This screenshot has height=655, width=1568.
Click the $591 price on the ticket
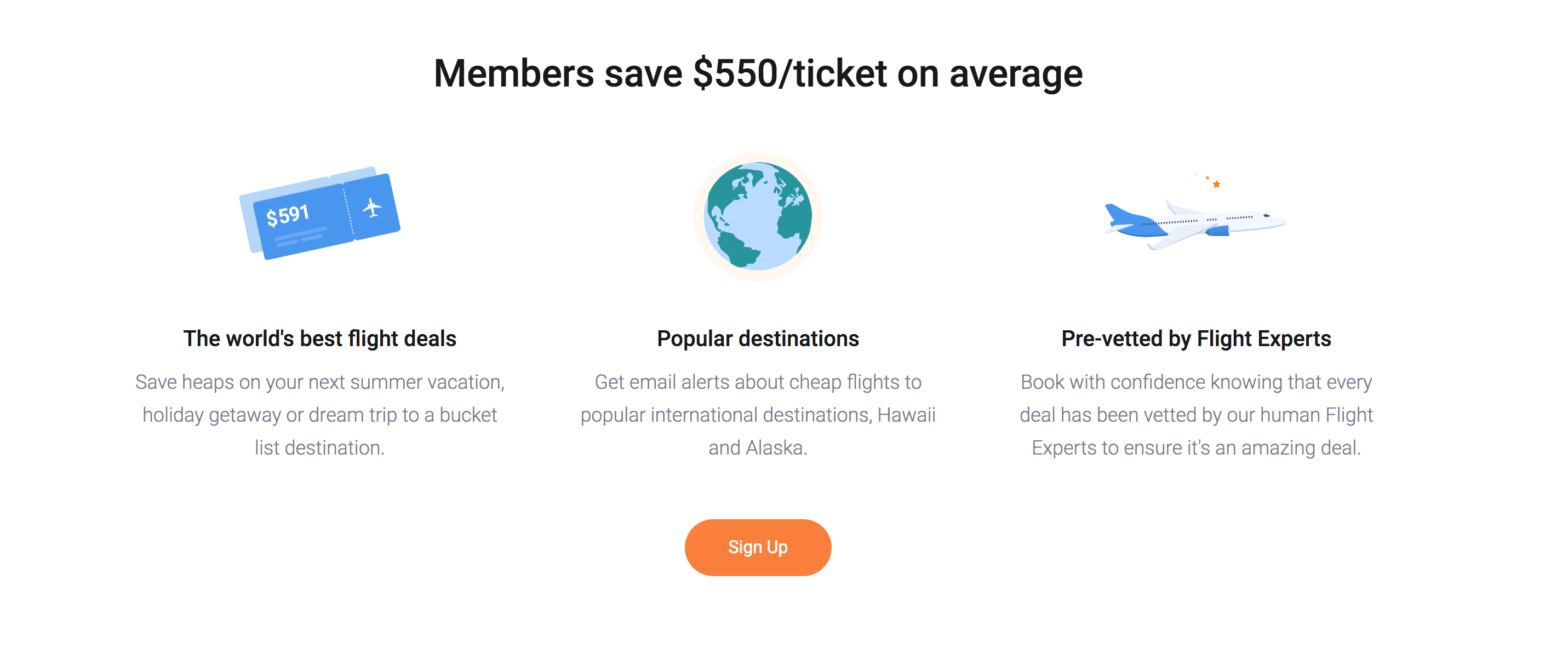[288, 215]
